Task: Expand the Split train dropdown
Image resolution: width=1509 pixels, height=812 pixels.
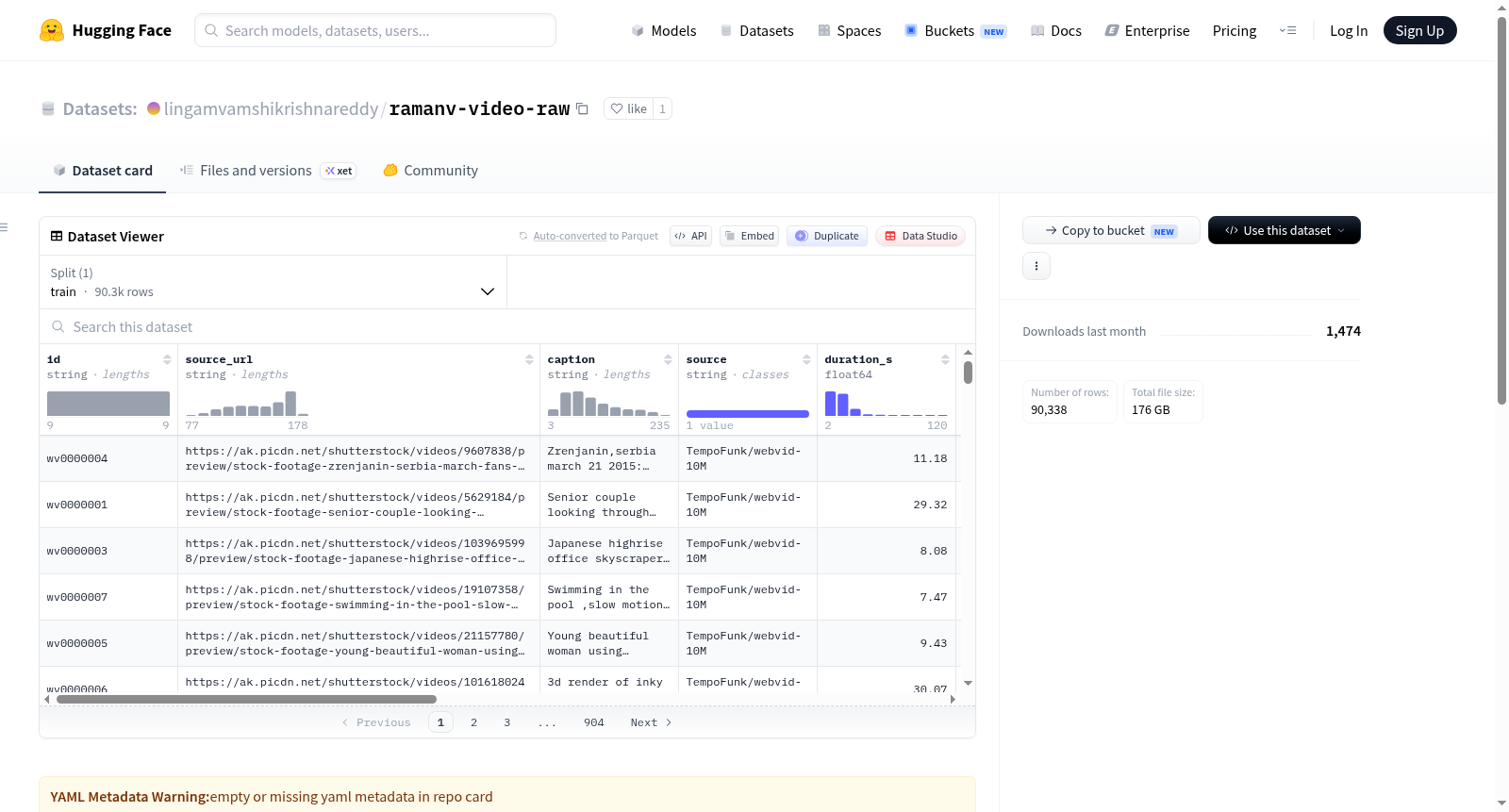Action: tap(273, 282)
